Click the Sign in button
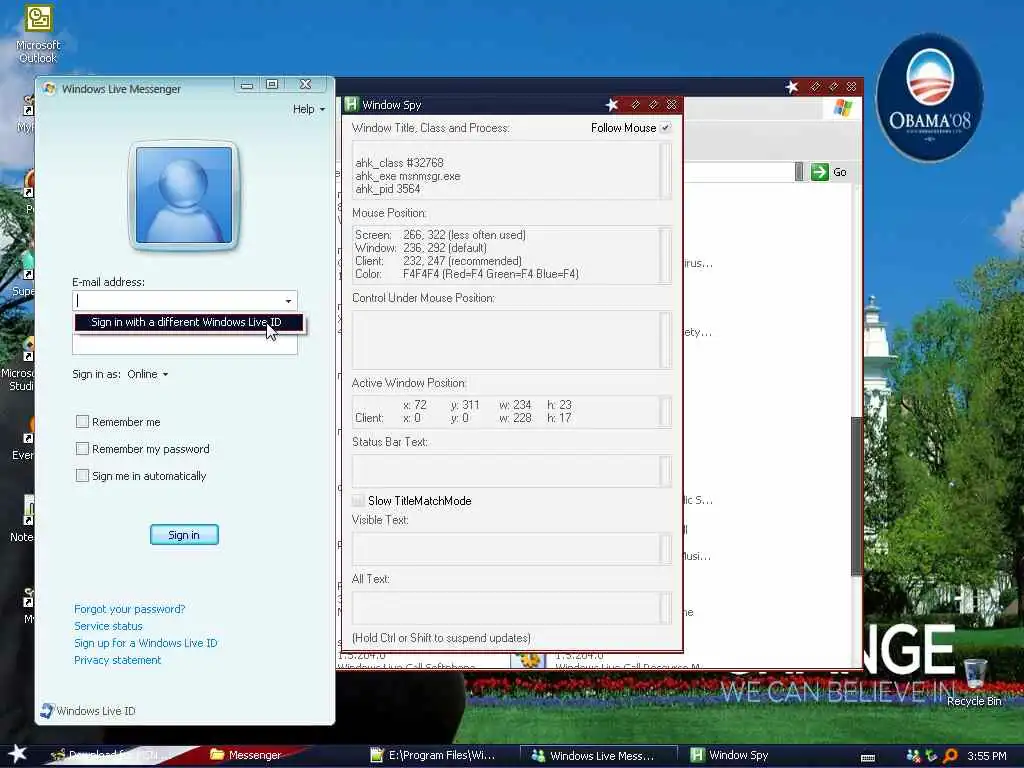Screen dimensions: 1024x768 point(184,535)
